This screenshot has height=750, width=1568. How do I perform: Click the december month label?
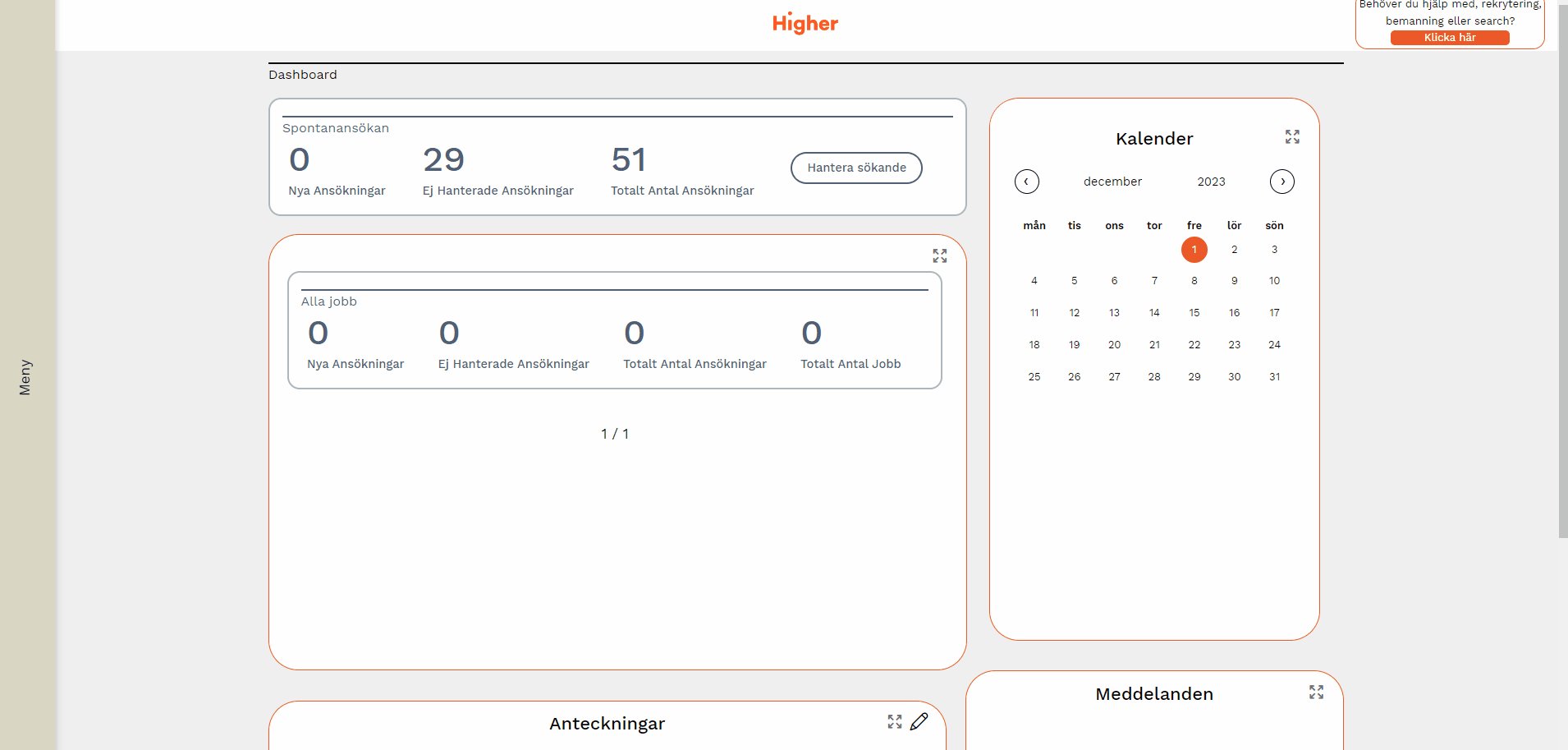(x=1112, y=182)
